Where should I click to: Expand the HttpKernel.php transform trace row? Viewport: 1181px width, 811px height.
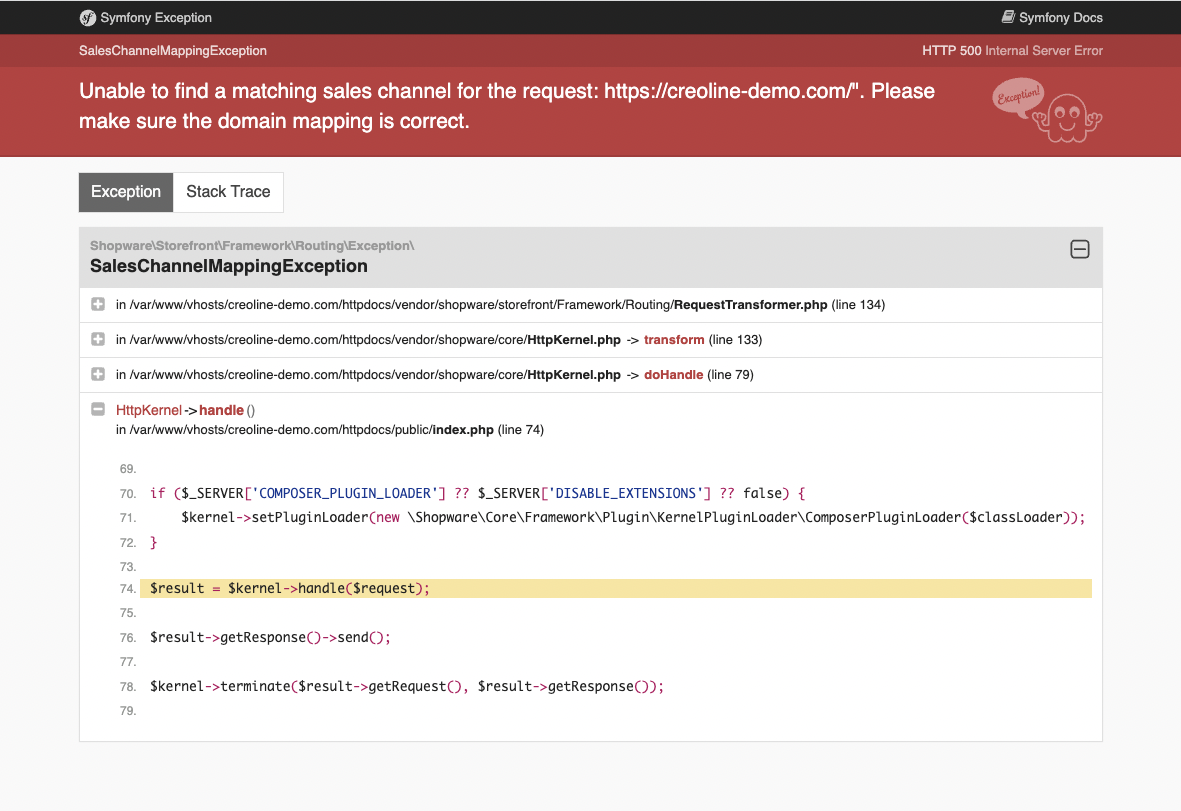pyautogui.click(x=98, y=340)
